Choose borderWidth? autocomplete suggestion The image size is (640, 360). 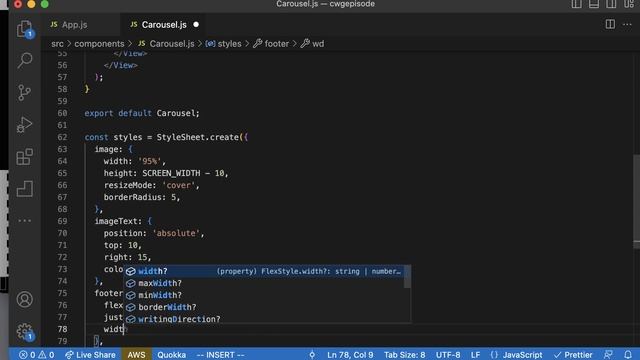click(264, 307)
